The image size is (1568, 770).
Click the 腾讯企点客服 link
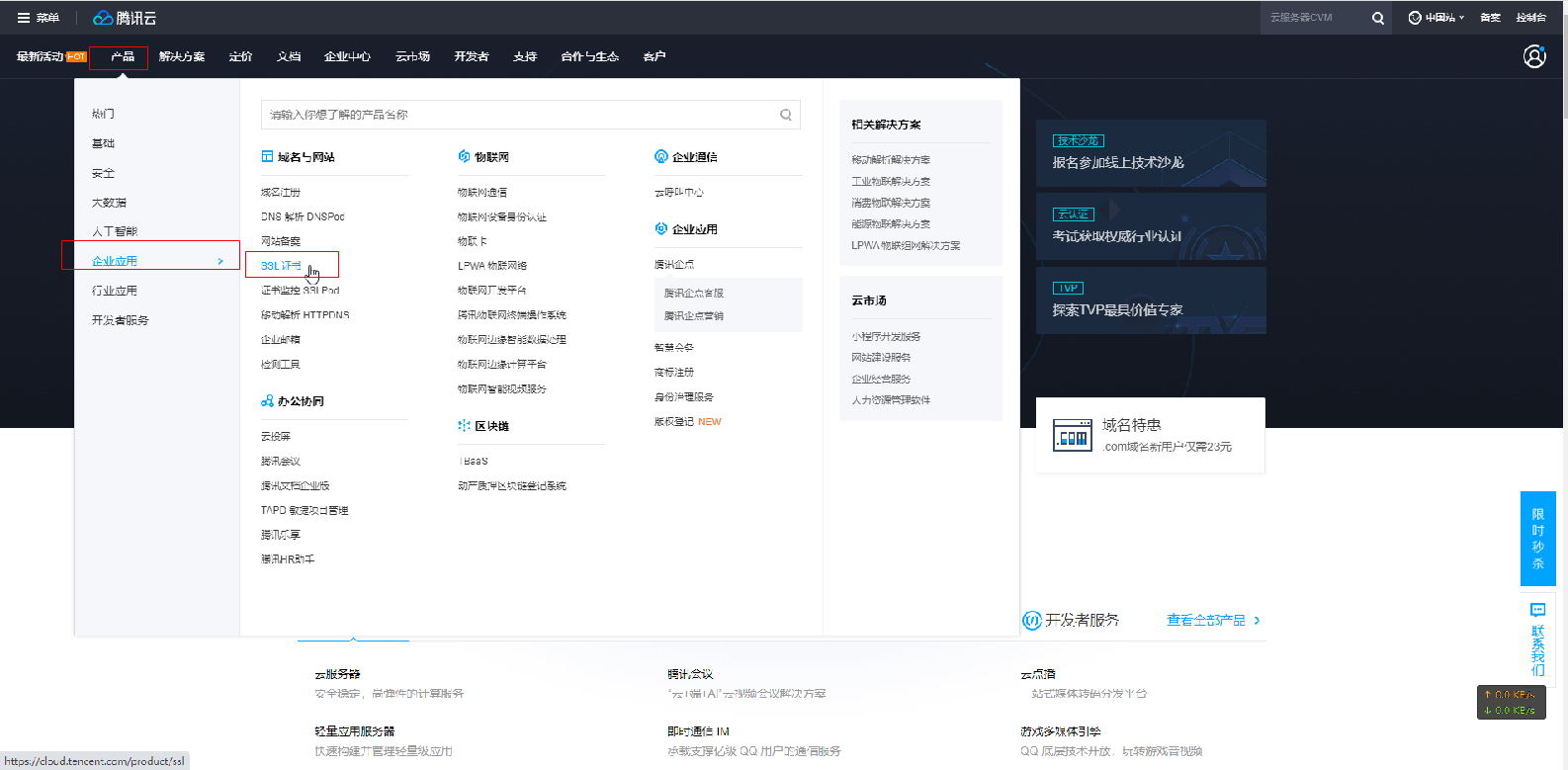694,294
